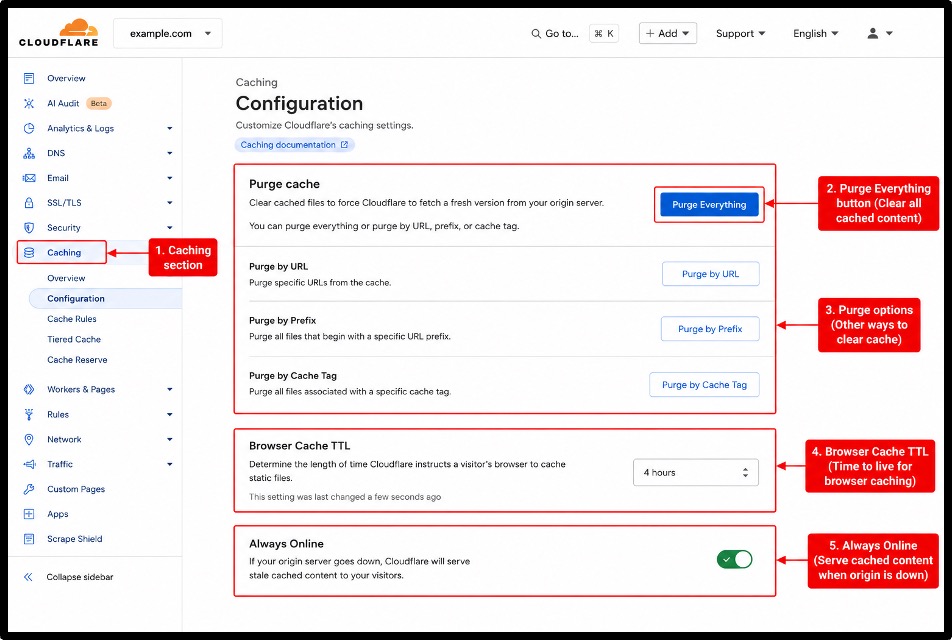
Task: Click the Traffic routing icon
Action: coord(29,464)
